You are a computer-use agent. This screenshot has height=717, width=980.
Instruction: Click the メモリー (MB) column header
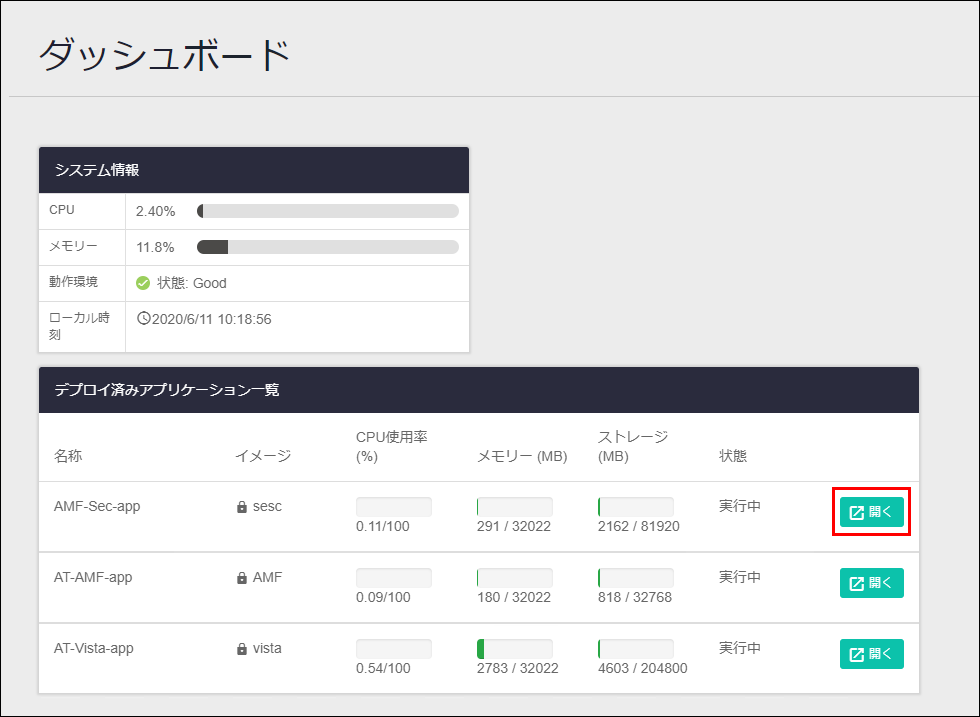click(522, 456)
